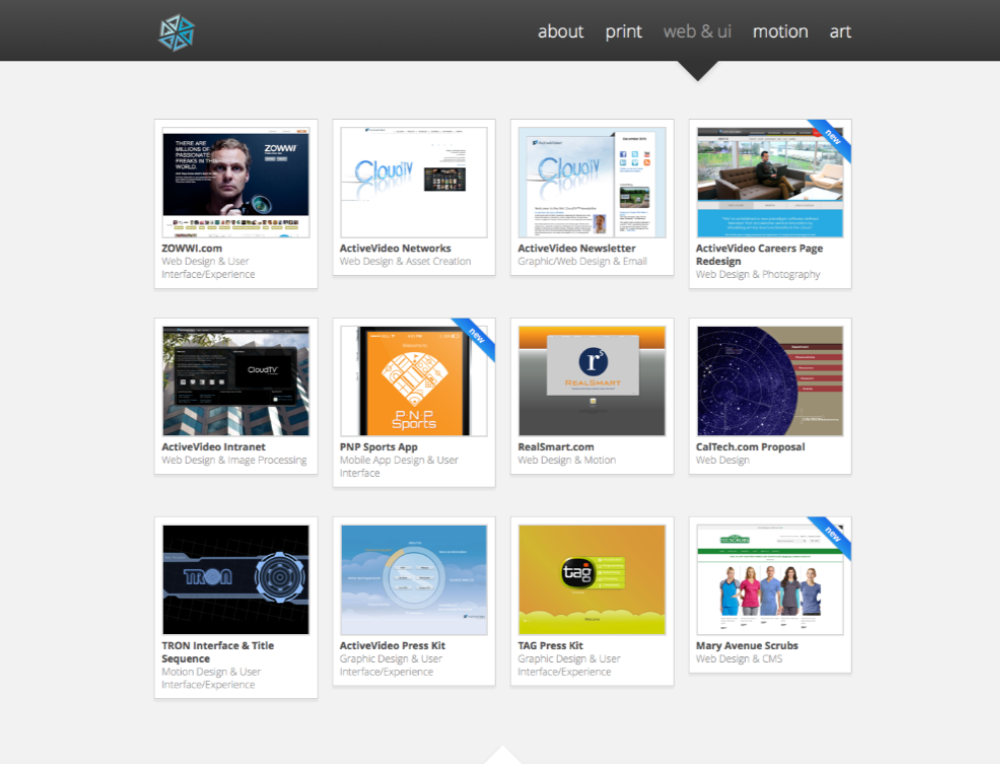
Task: Click the RealSmart.com title link
Action: coord(556,447)
